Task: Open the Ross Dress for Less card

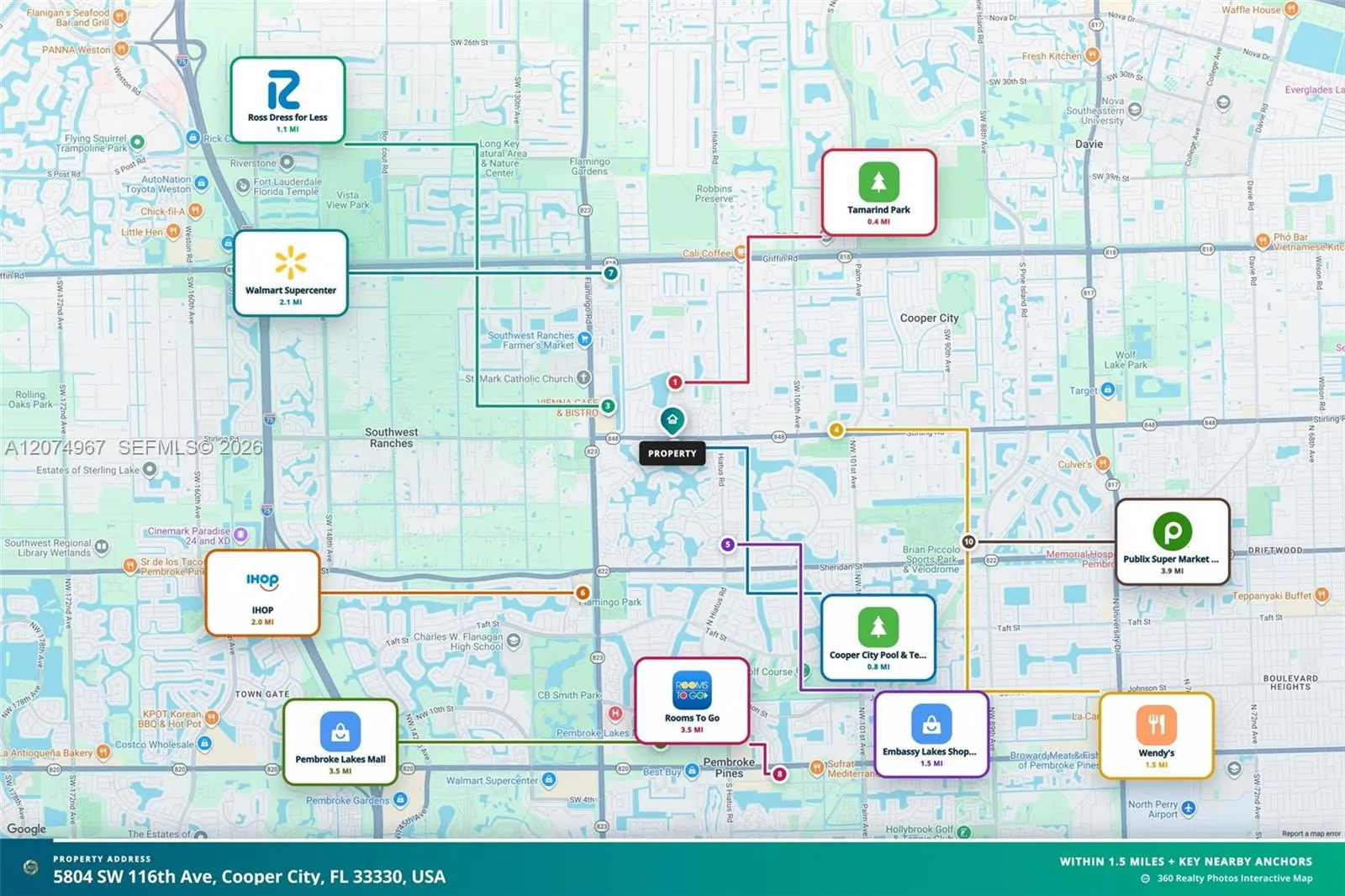Action: (x=287, y=100)
